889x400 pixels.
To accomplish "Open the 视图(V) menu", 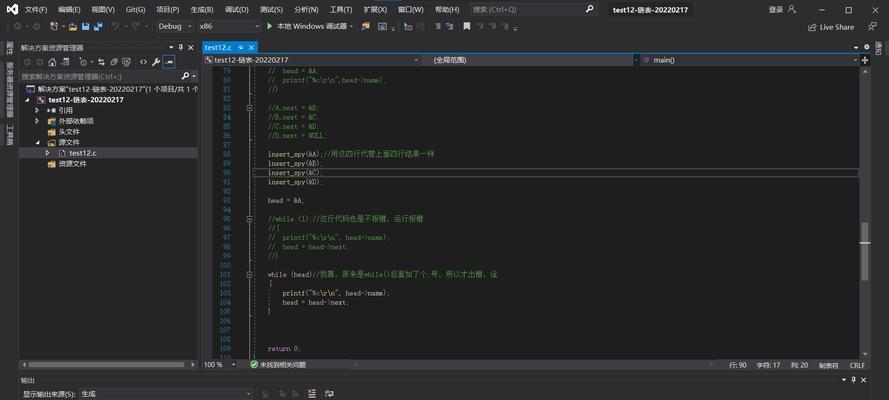I will pos(103,10).
